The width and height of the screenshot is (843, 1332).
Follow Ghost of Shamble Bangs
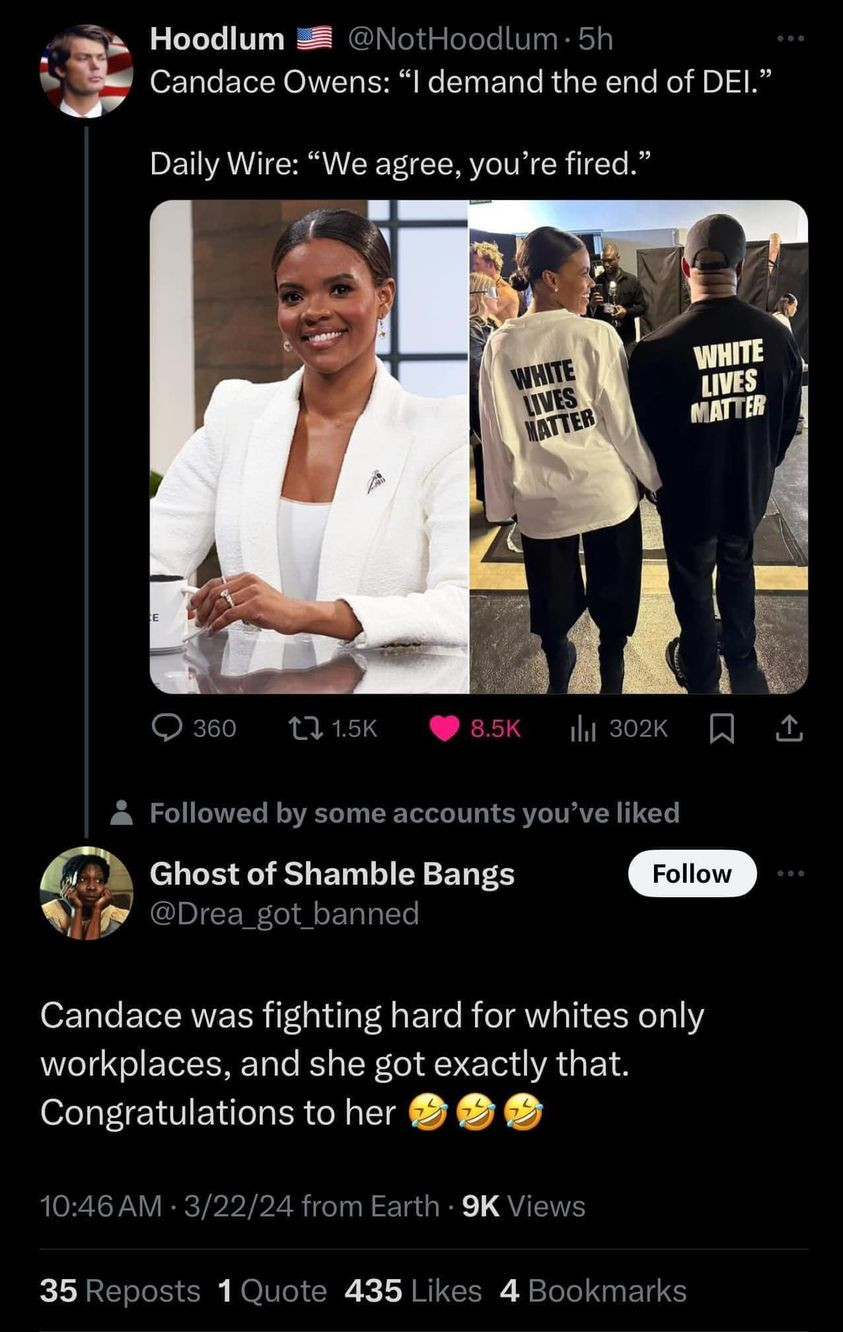tap(692, 873)
